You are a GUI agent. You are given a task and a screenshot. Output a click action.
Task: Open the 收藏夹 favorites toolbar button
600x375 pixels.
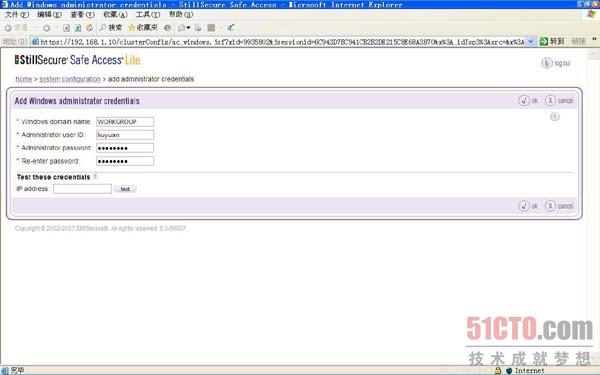click(143, 28)
